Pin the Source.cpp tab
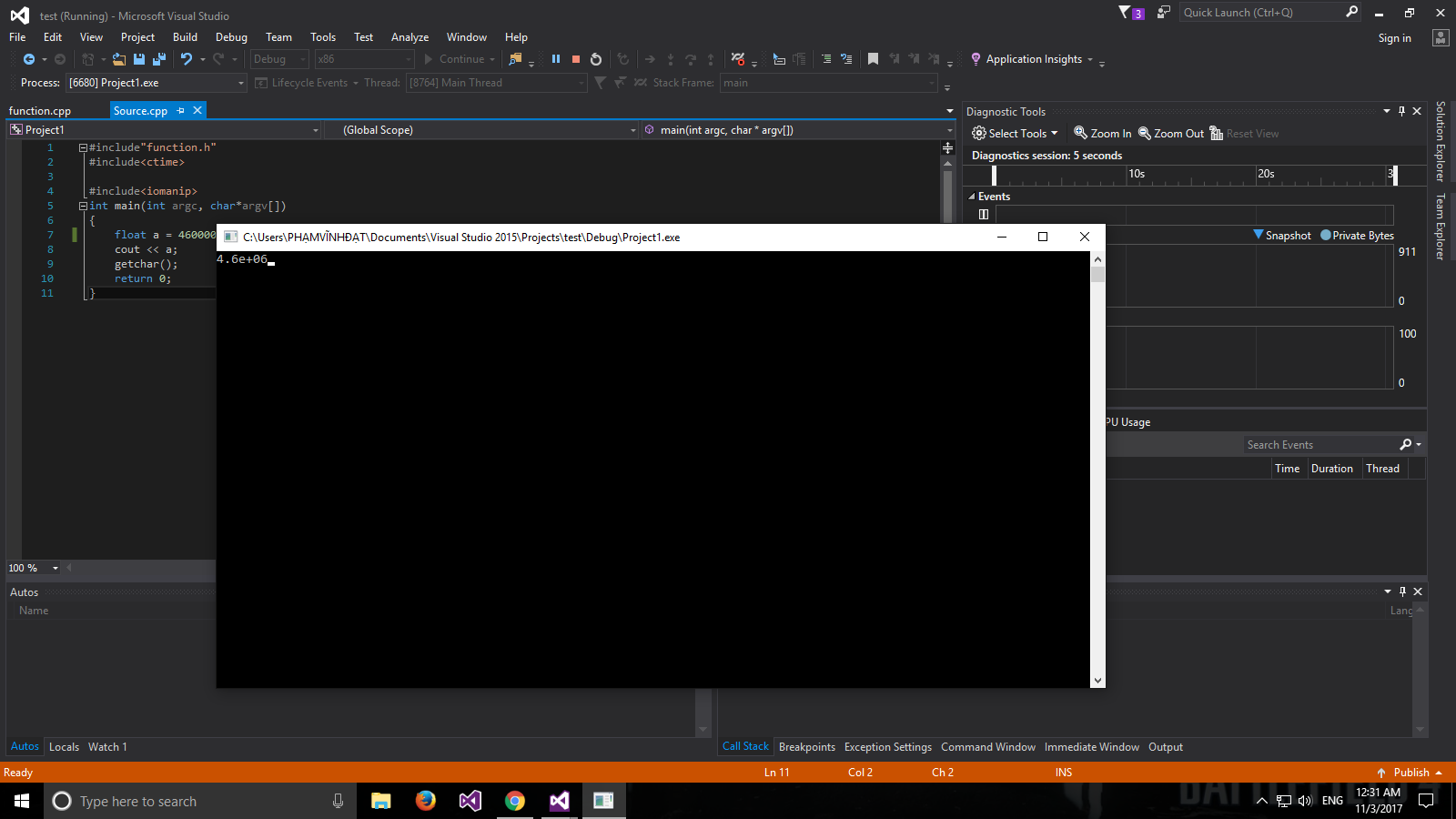 [181, 110]
